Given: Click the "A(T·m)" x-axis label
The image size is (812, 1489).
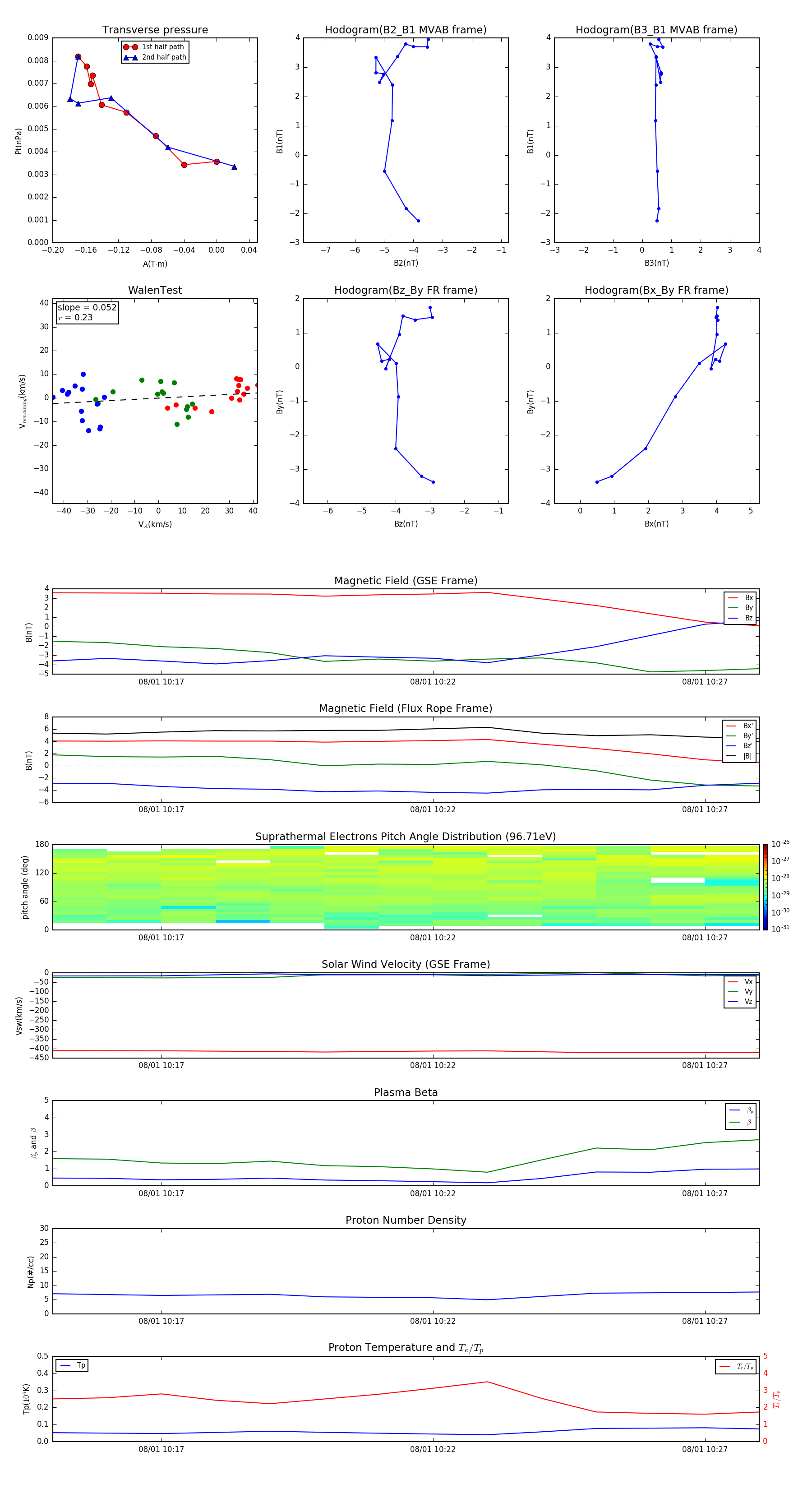Looking at the screenshot, I should [155, 264].
